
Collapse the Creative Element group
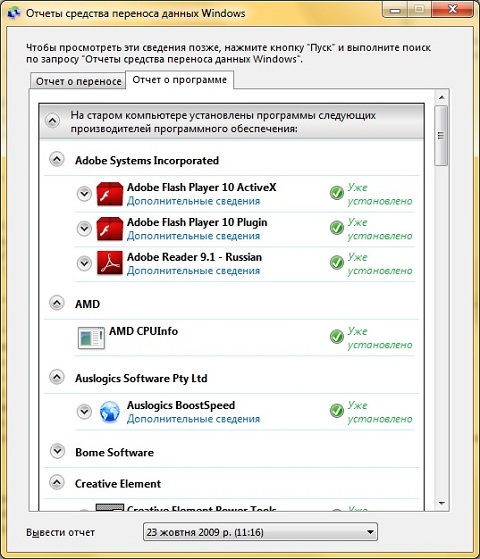point(57,482)
